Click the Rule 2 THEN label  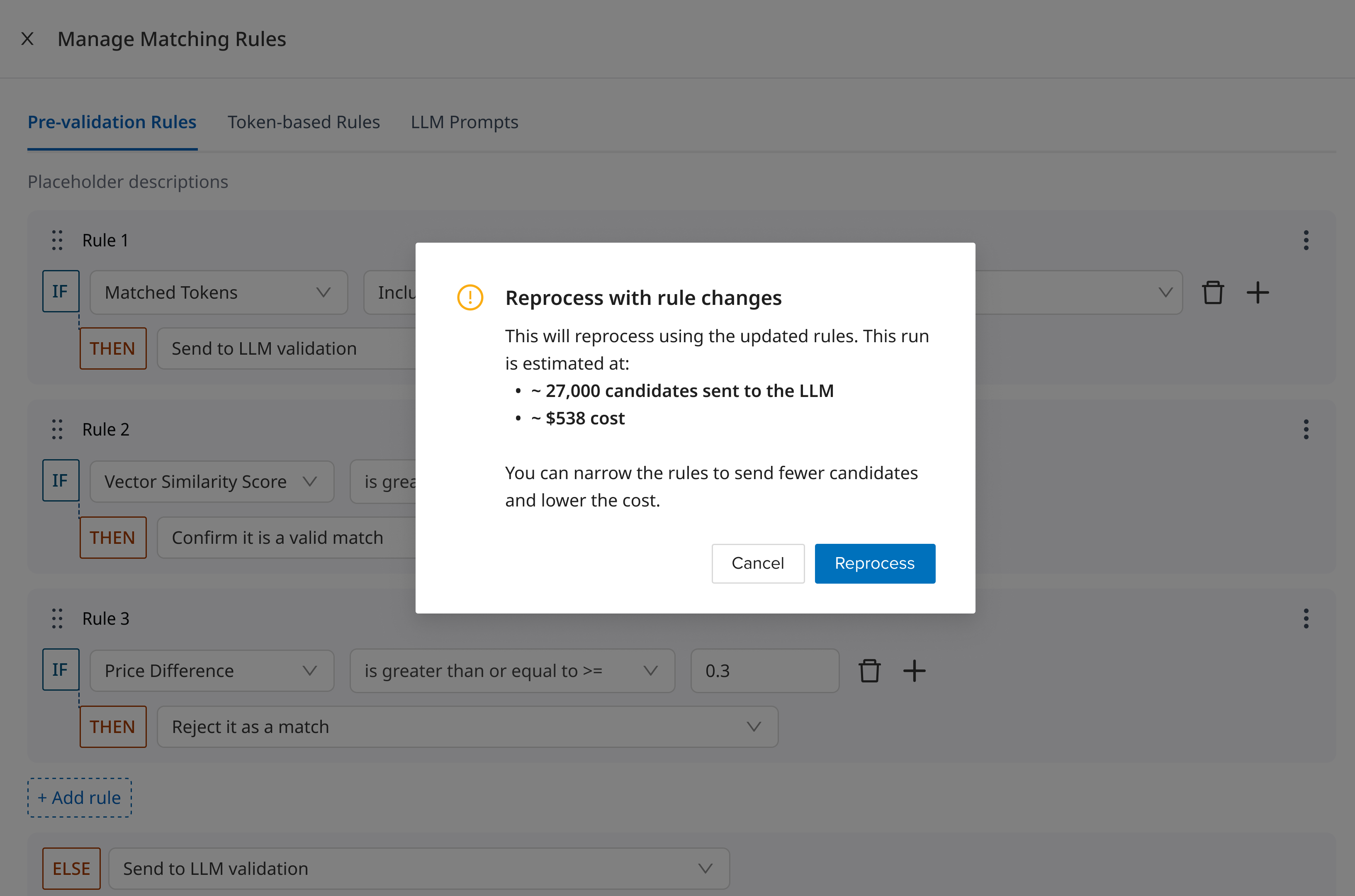113,538
